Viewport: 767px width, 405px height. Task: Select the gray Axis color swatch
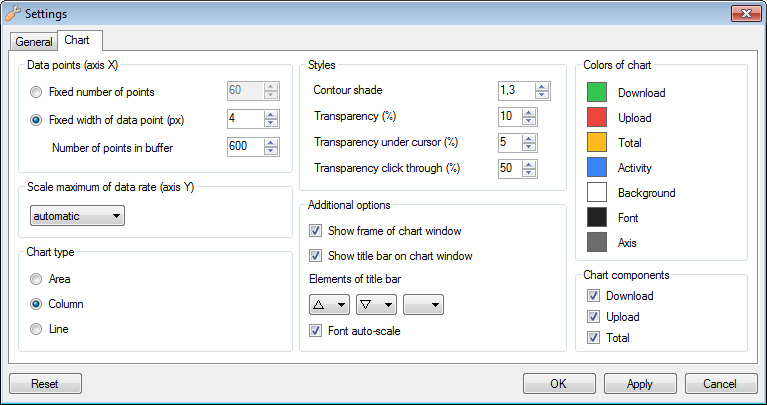(x=597, y=242)
